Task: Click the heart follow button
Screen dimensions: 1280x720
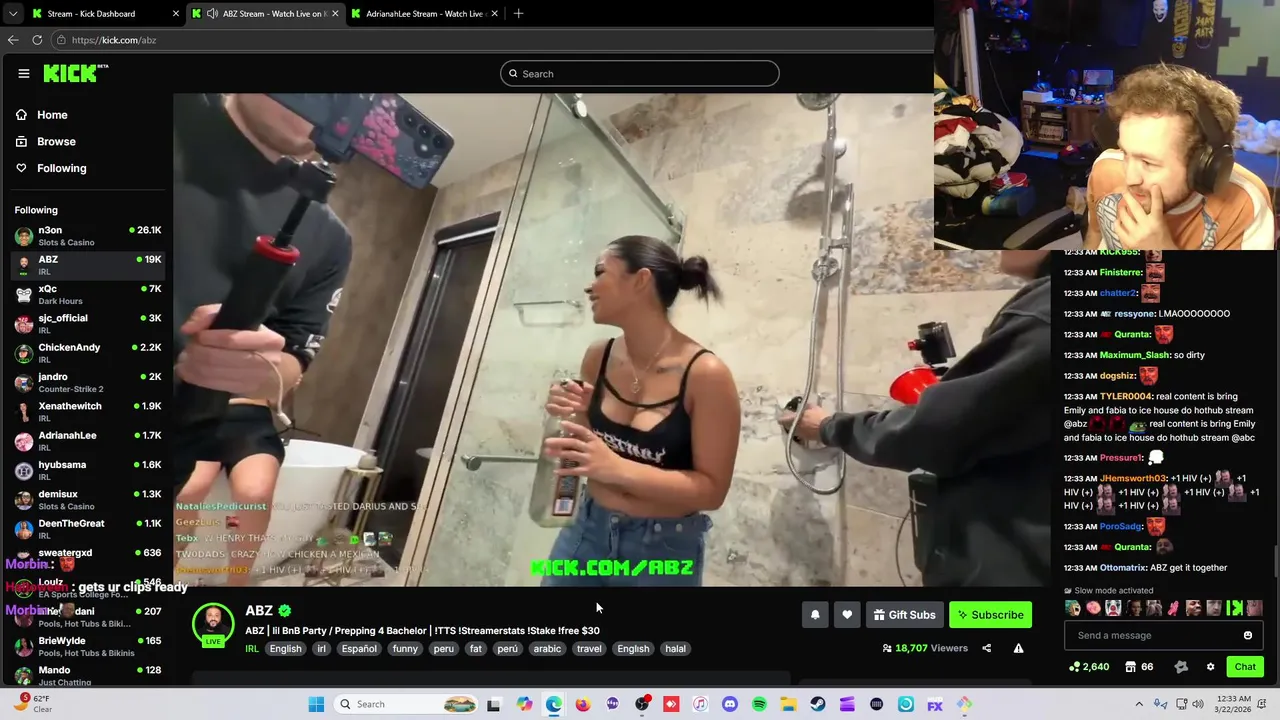Action: 847,615
